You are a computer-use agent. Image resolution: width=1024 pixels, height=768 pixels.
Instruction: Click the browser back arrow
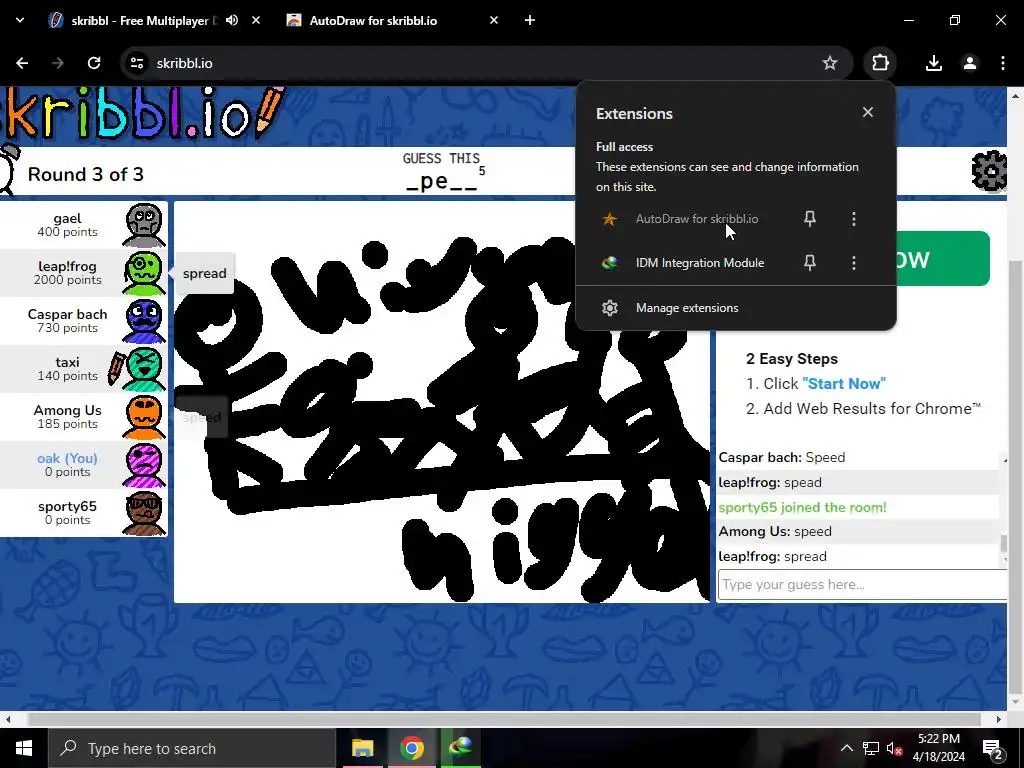point(22,63)
